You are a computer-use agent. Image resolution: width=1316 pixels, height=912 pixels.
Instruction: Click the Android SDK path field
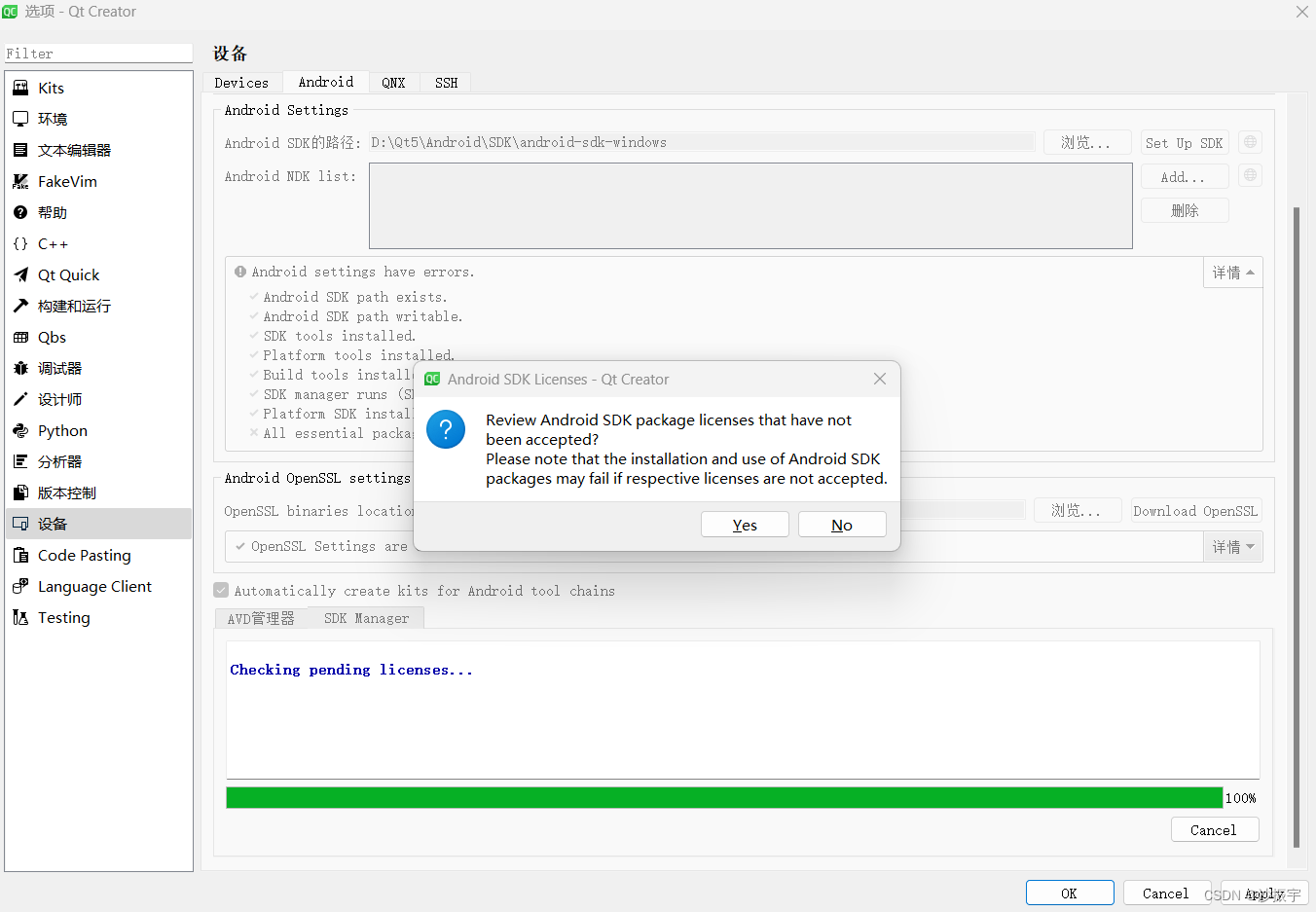(702, 142)
